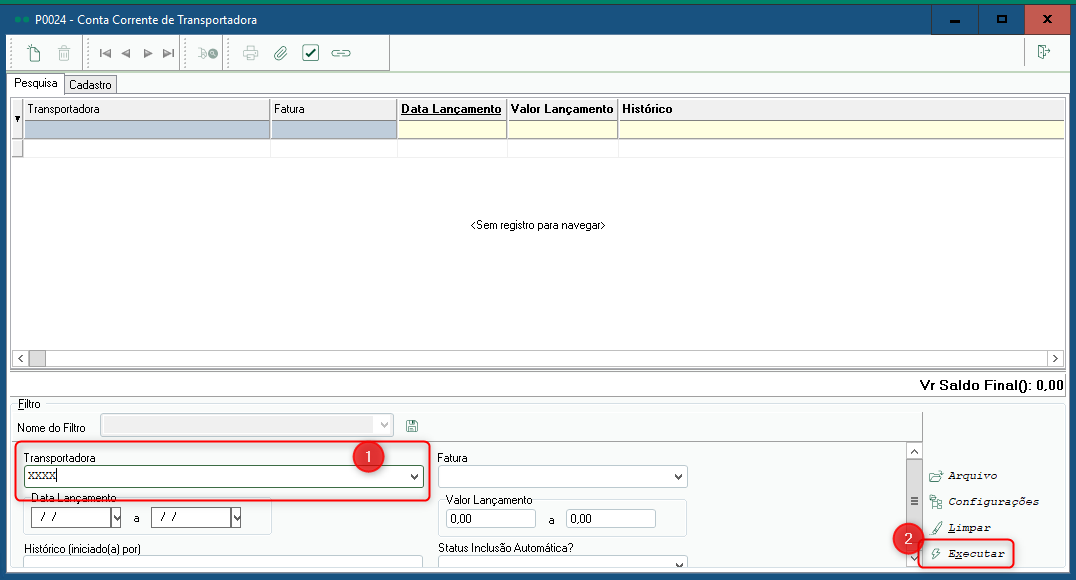Go to the first record
Screen dimensions: 1076x580
tap(105, 53)
